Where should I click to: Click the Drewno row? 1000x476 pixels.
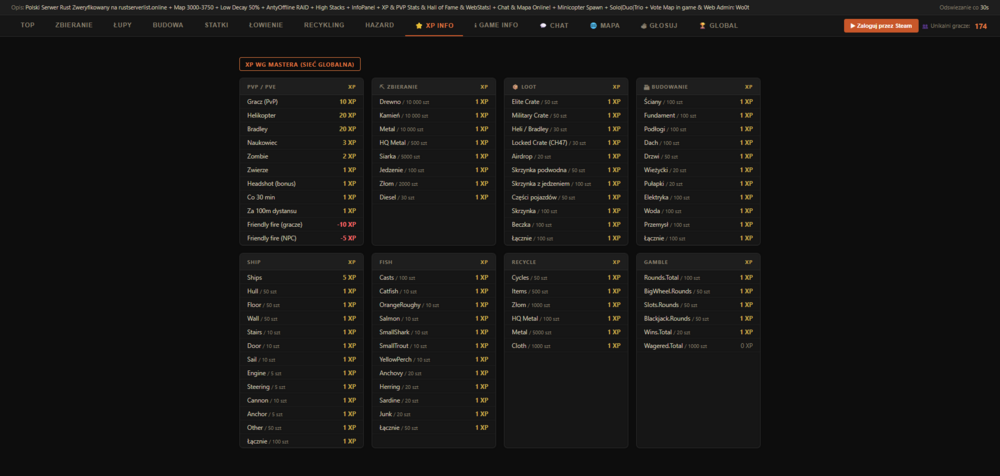(434, 102)
